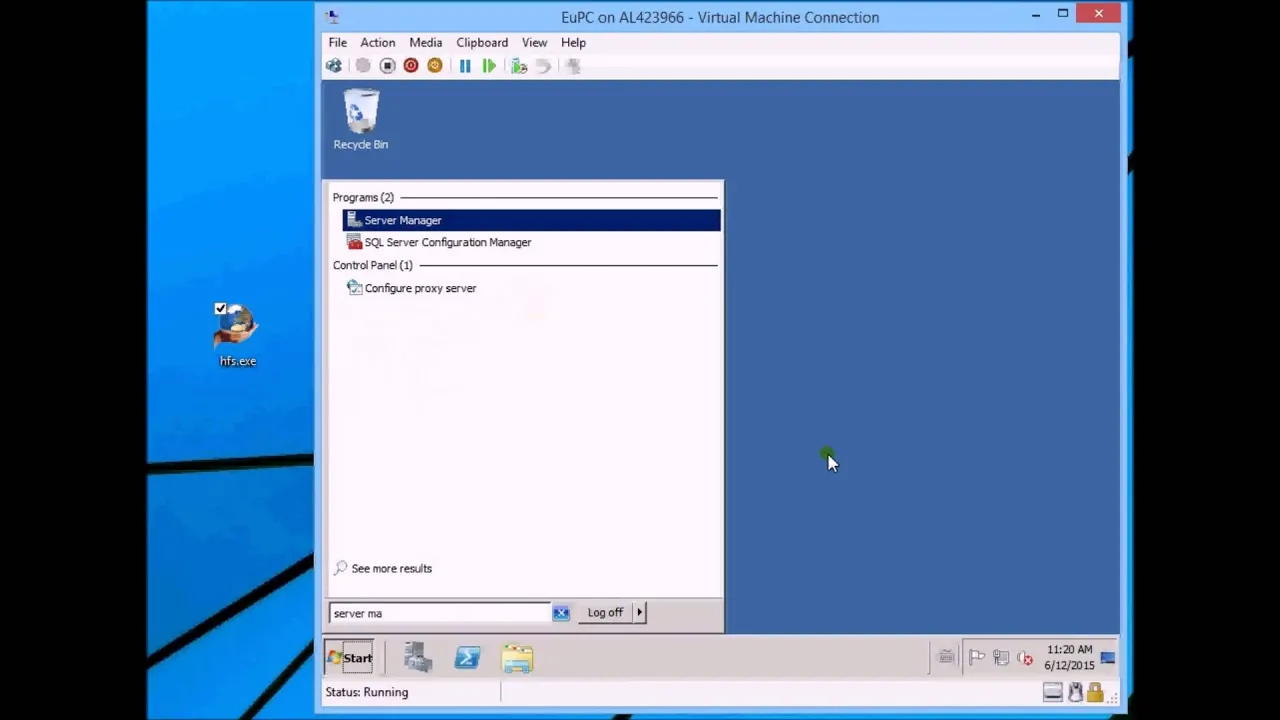Expand the shutdown options arrow
1280x720 pixels.
pyautogui.click(x=640, y=613)
